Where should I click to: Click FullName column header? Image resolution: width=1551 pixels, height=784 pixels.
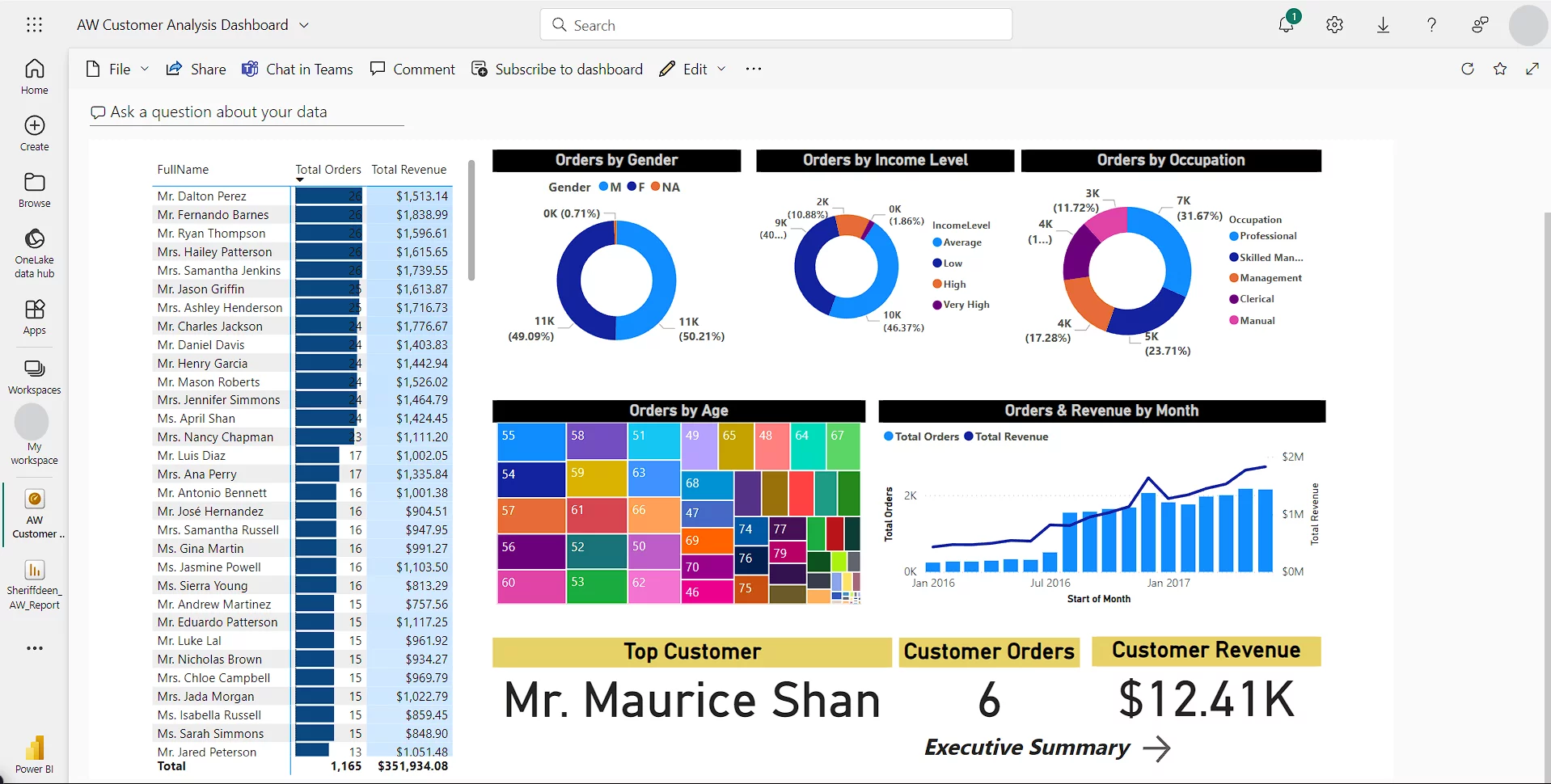[183, 170]
